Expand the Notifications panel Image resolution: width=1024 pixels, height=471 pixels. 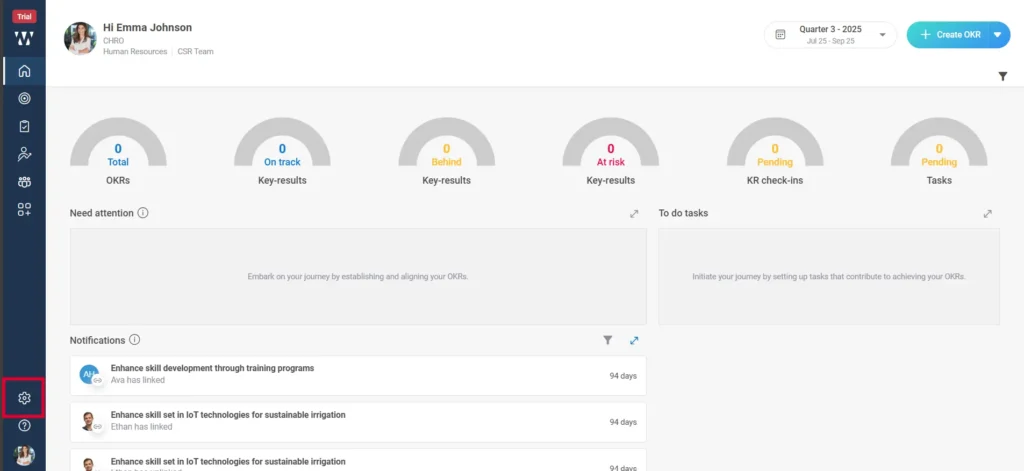(x=634, y=340)
